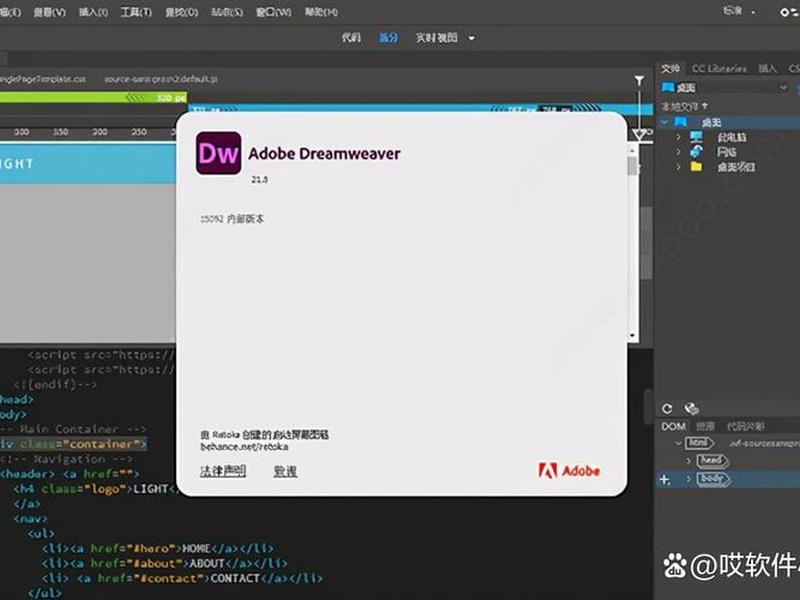Image resolution: width=800 pixels, height=600 pixels.
Task: Click the blue media query bar
Action: click(x=418, y=109)
